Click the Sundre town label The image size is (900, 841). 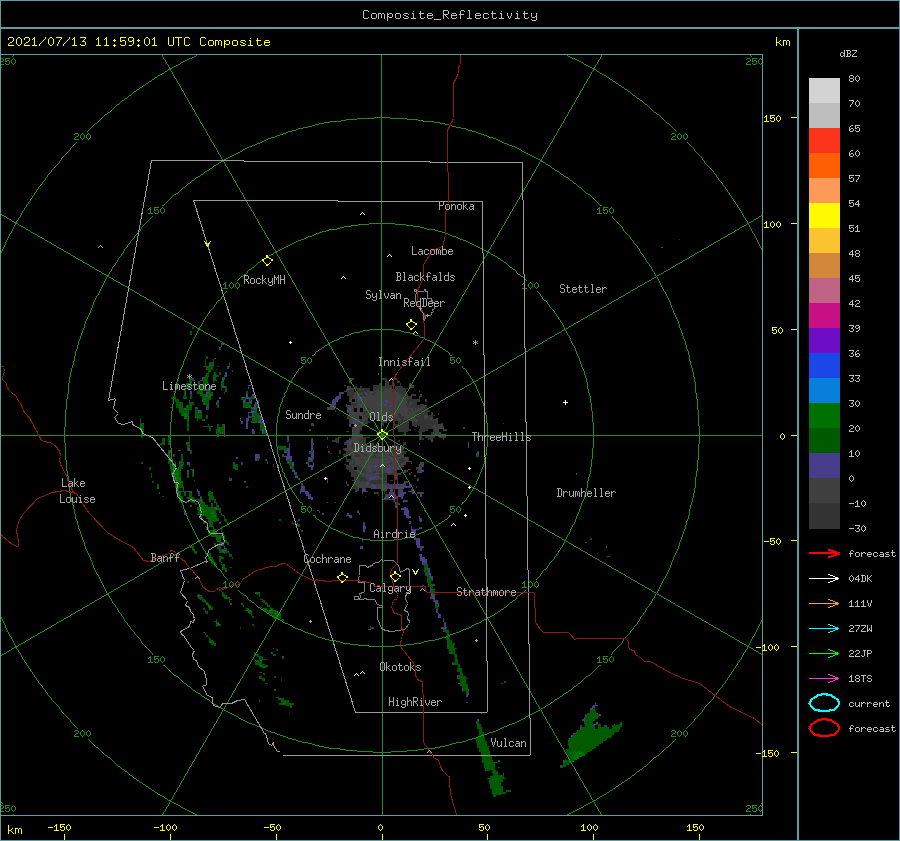tap(303, 414)
